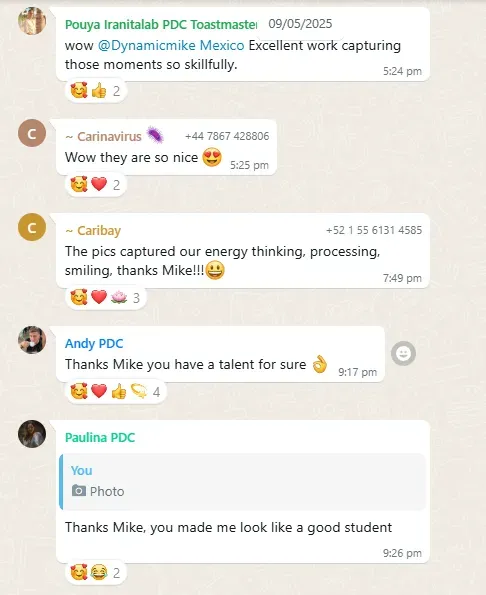The height and width of the screenshot is (595, 486).
Task: Open Paulina PDC's profile picture
Action: (x=32, y=434)
